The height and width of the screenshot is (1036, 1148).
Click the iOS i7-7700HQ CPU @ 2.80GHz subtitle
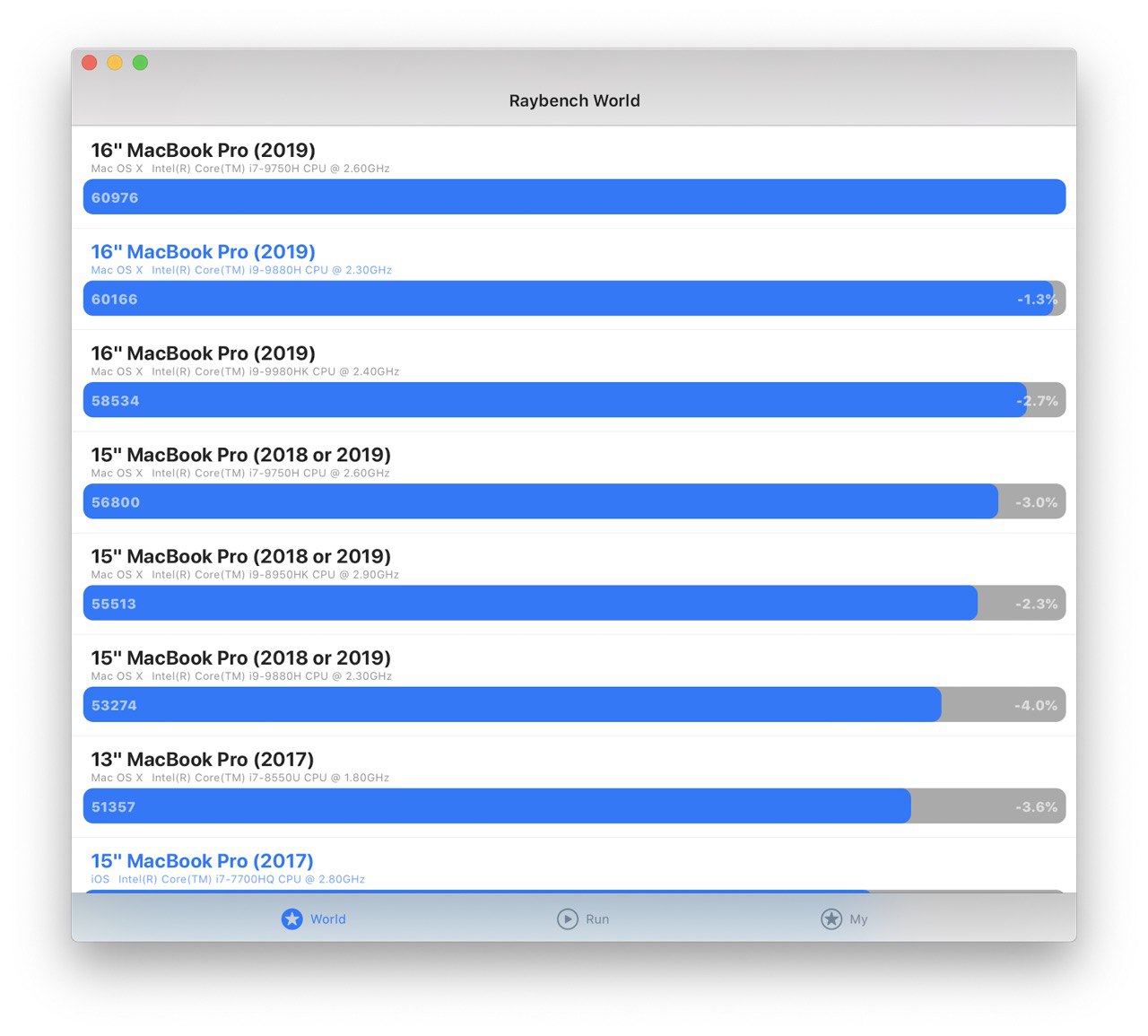(x=228, y=879)
